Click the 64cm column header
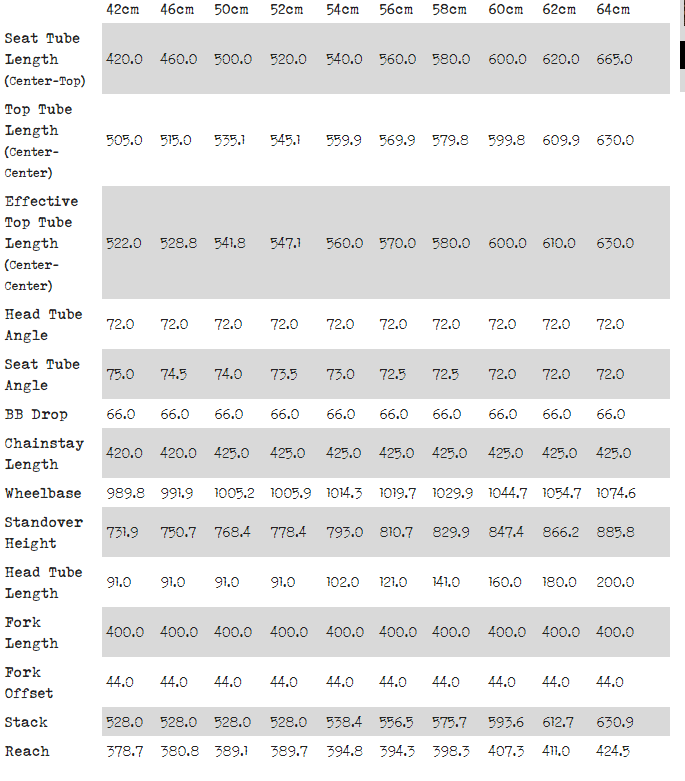Screen dimensions: 685x781 point(613,10)
